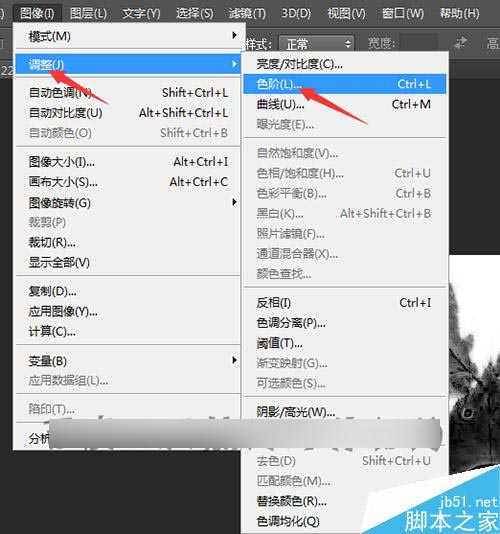Open 颜色查找... adjustment
This screenshot has width=500, height=534.
click(x=345, y=274)
